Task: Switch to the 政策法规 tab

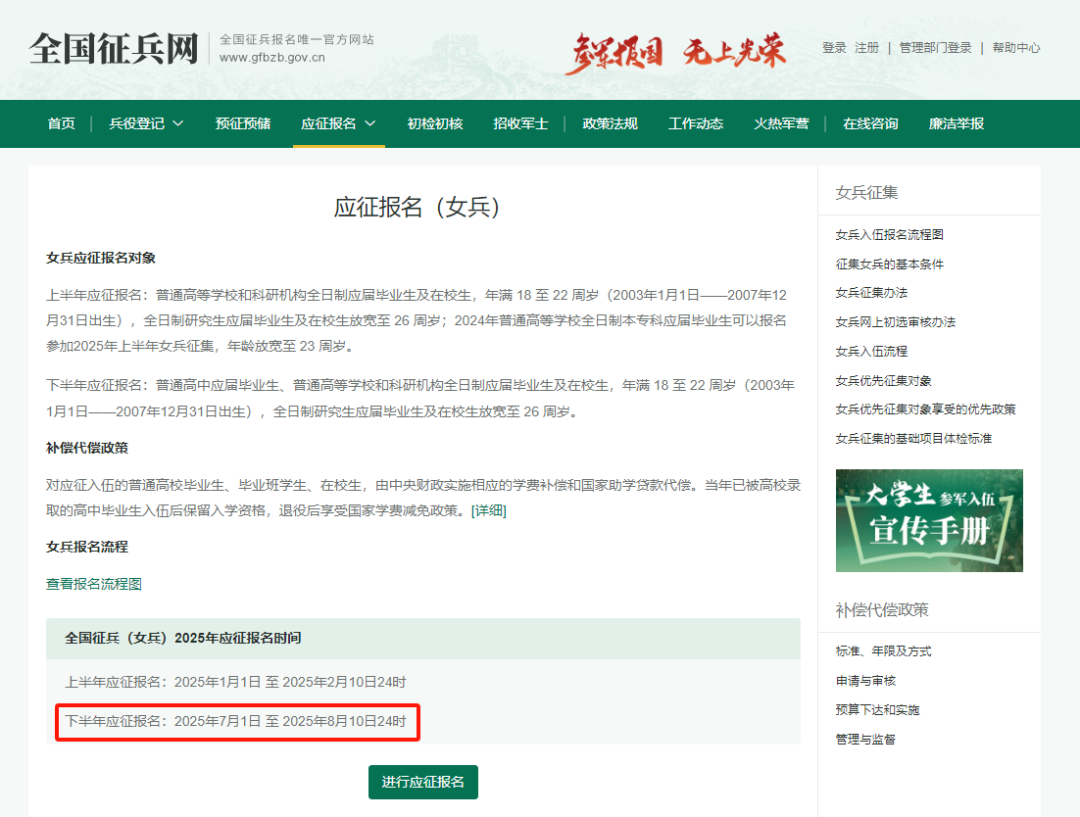Action: (610, 123)
